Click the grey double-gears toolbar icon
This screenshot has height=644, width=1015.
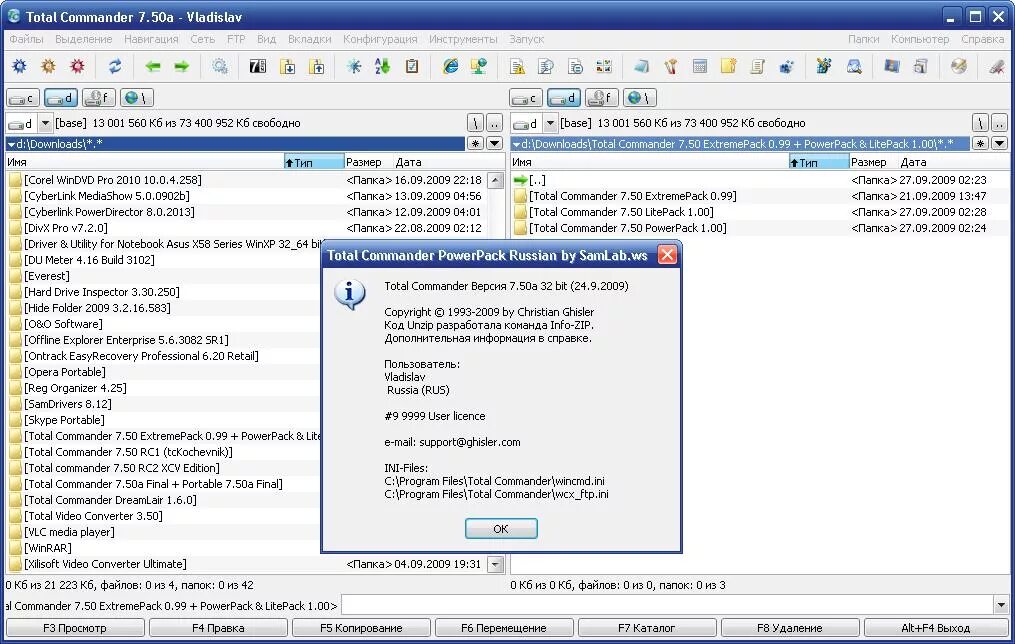tap(220, 66)
